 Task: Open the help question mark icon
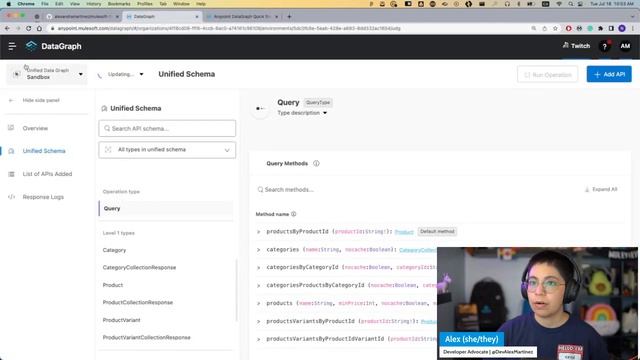click(x=604, y=47)
